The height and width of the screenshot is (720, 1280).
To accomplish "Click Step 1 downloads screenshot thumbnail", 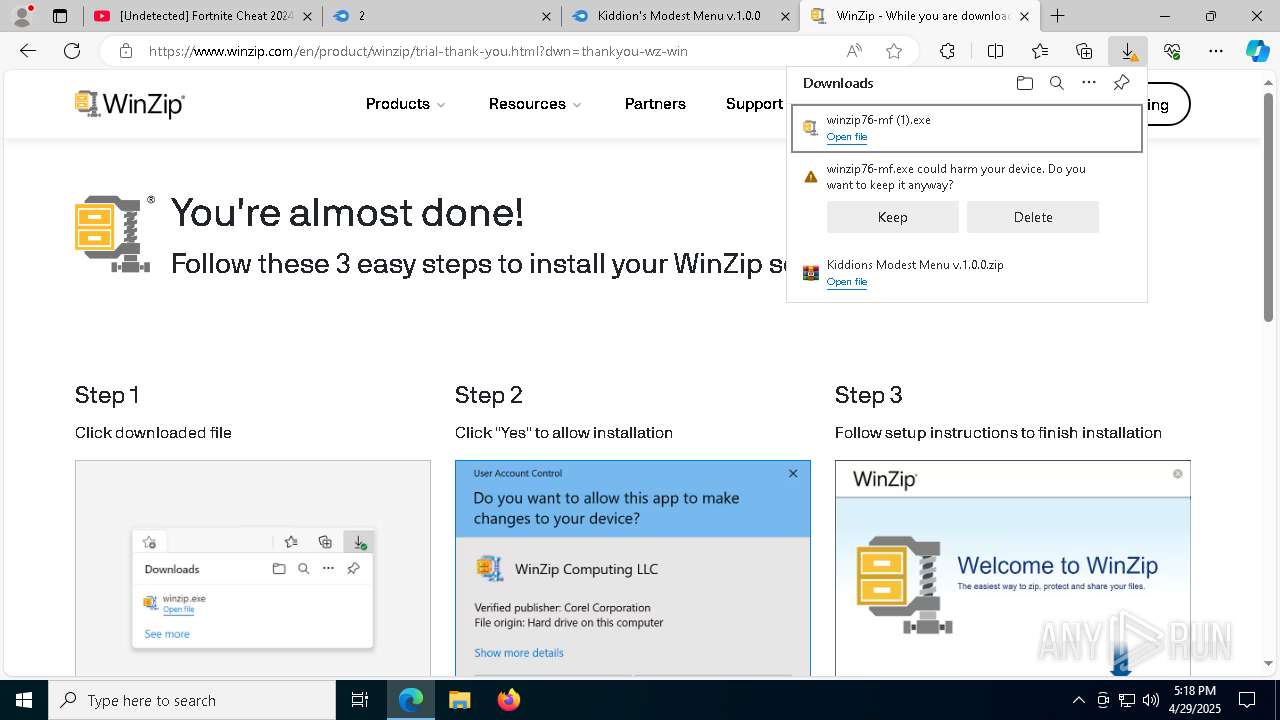I will pyautogui.click(x=253, y=567).
